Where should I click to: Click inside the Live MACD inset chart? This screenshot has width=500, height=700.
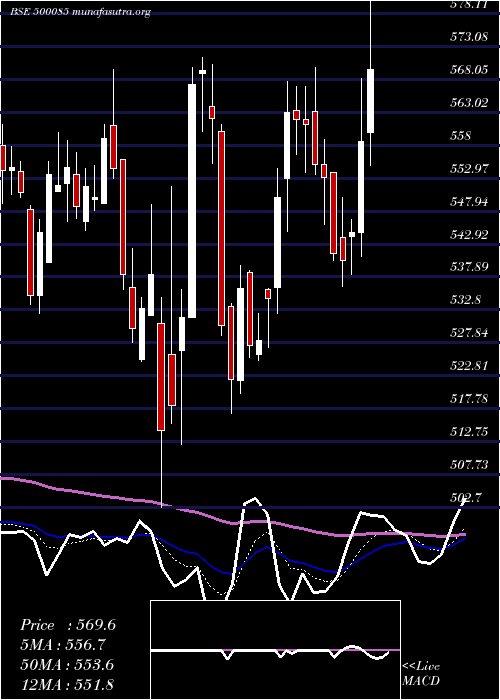coord(275,650)
